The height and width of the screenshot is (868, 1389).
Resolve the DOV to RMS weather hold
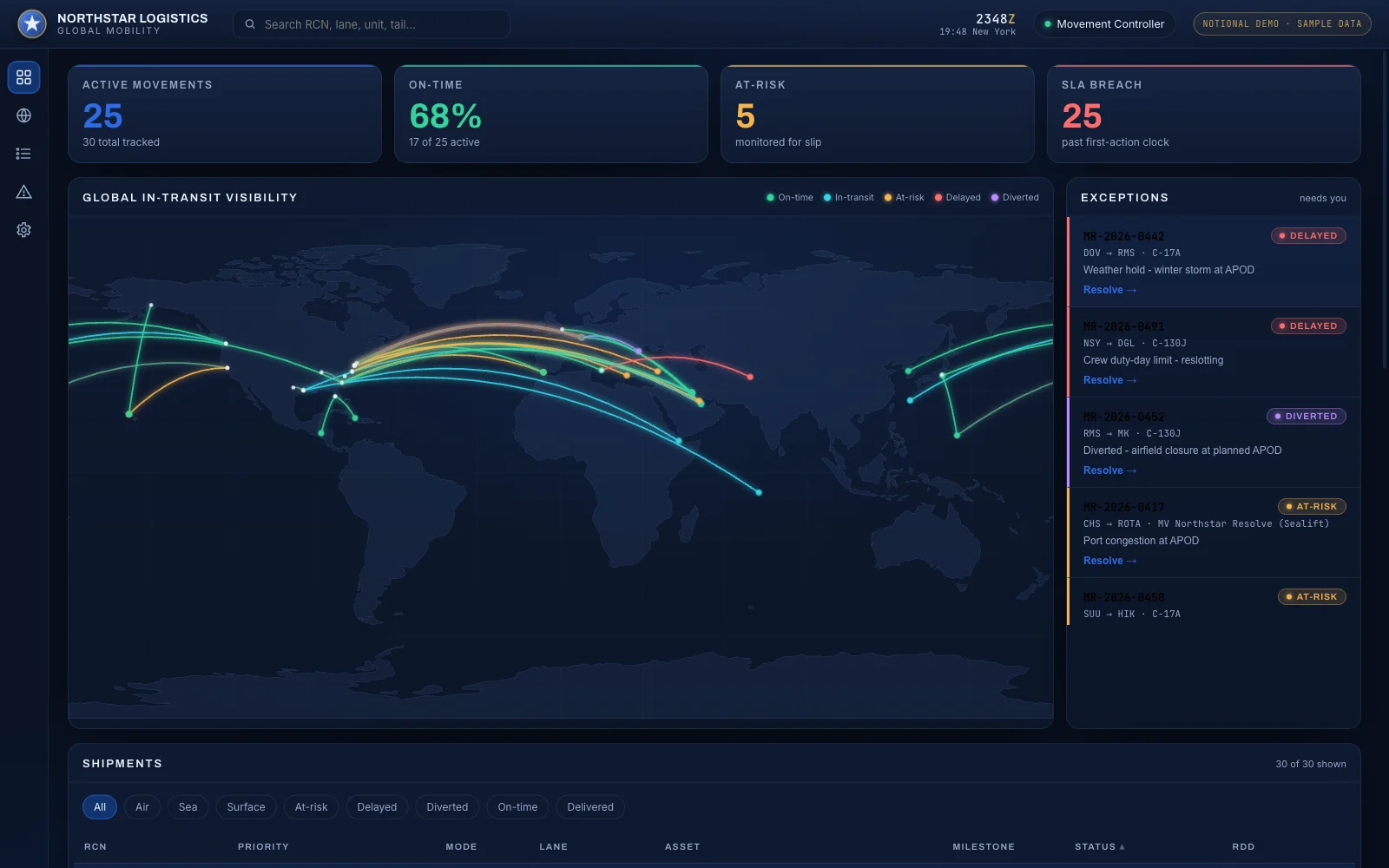pos(1109,290)
